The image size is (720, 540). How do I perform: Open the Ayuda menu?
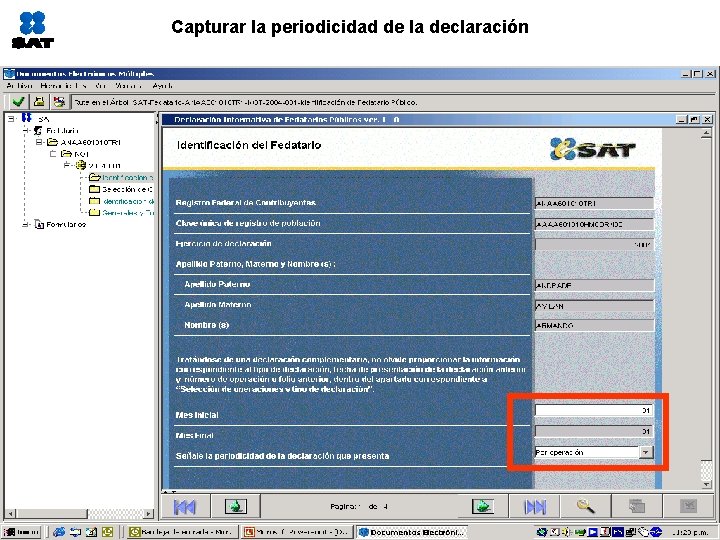(163, 86)
